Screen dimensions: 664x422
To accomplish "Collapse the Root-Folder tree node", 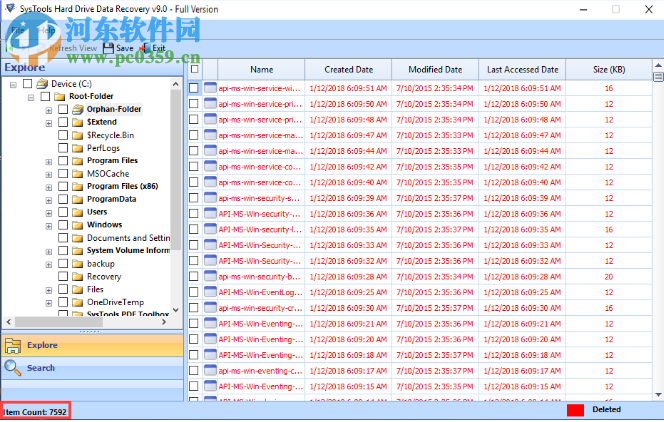I will (31, 97).
